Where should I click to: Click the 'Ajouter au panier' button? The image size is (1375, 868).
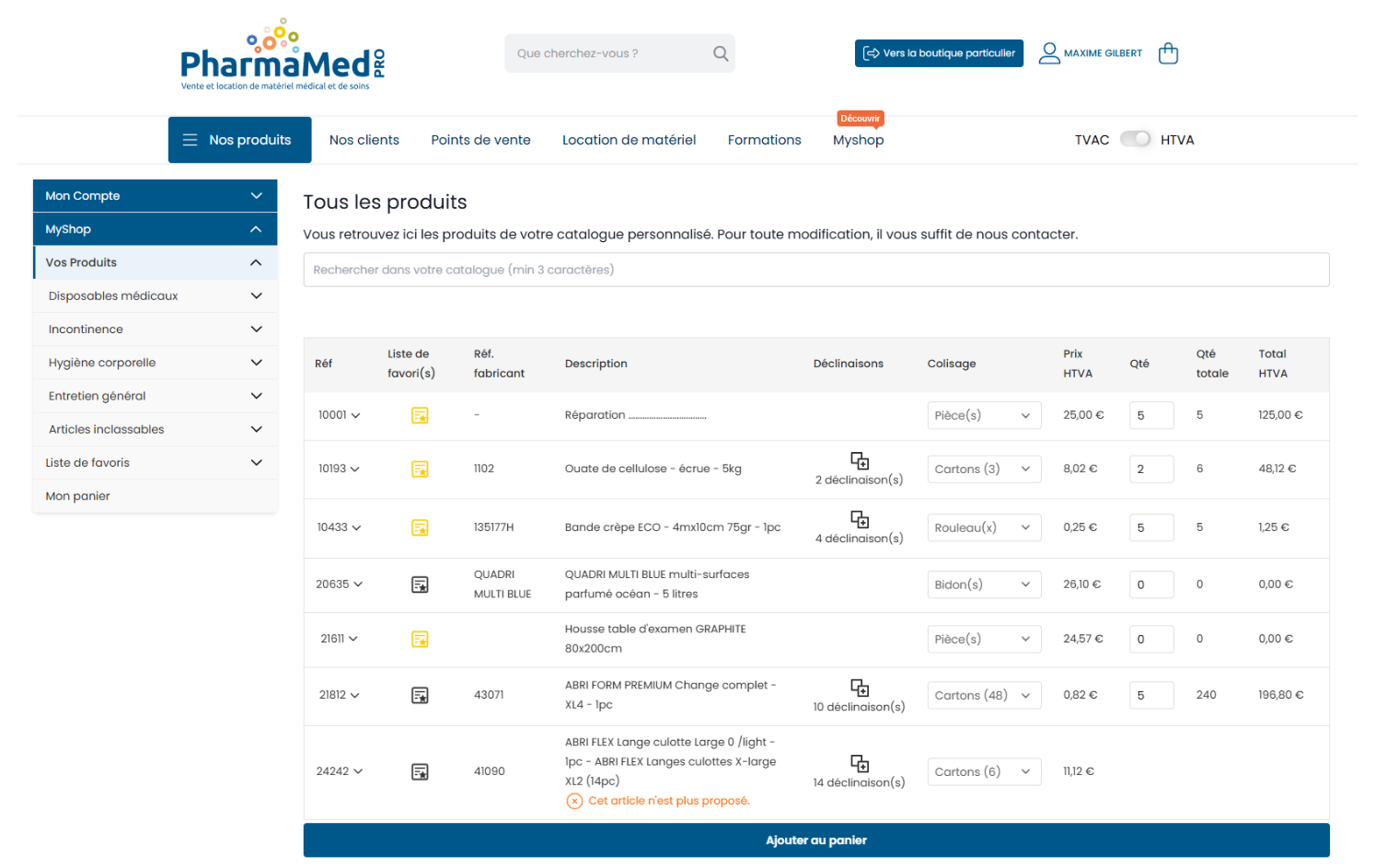click(815, 839)
